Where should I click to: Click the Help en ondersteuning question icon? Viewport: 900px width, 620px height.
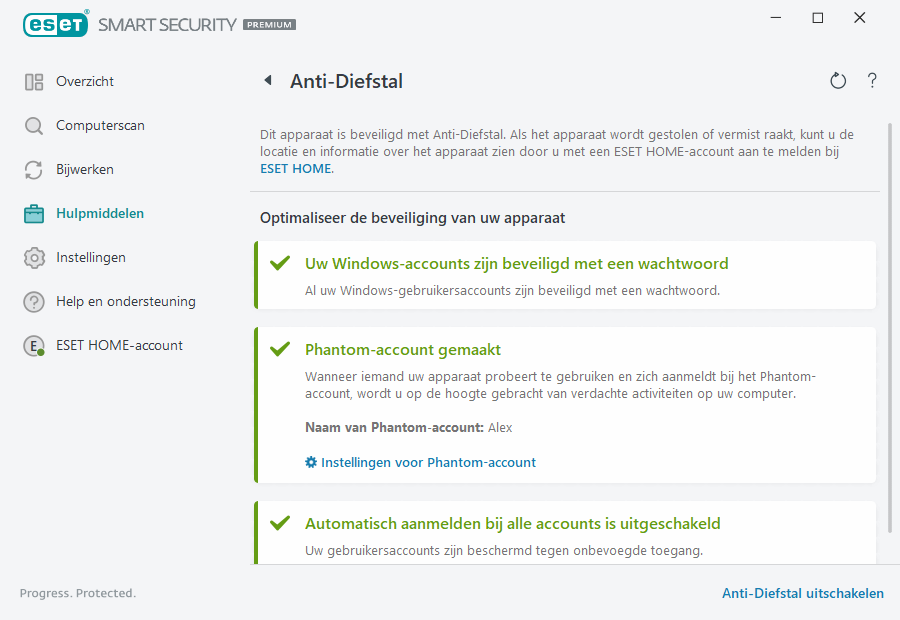33,301
